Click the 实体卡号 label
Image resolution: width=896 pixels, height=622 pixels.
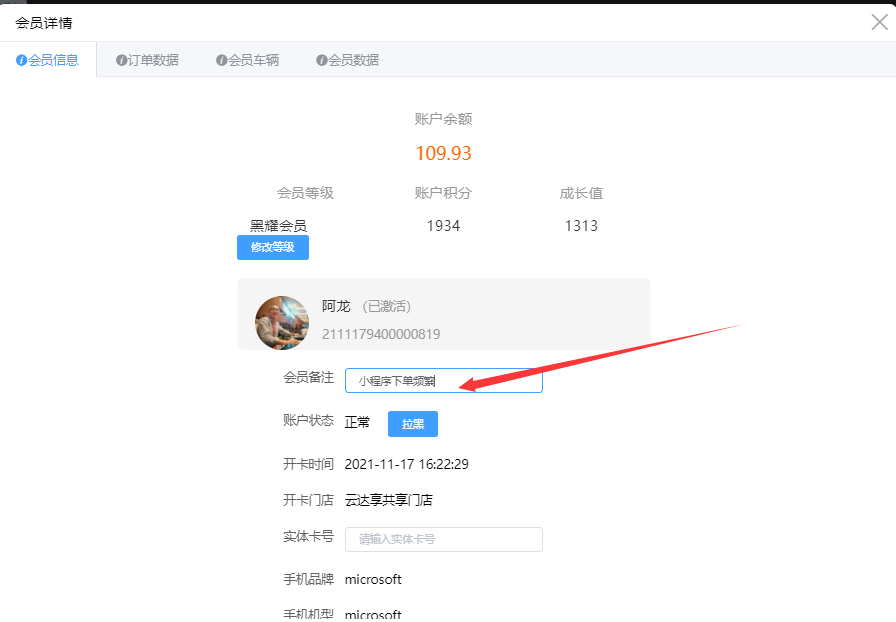click(x=309, y=536)
